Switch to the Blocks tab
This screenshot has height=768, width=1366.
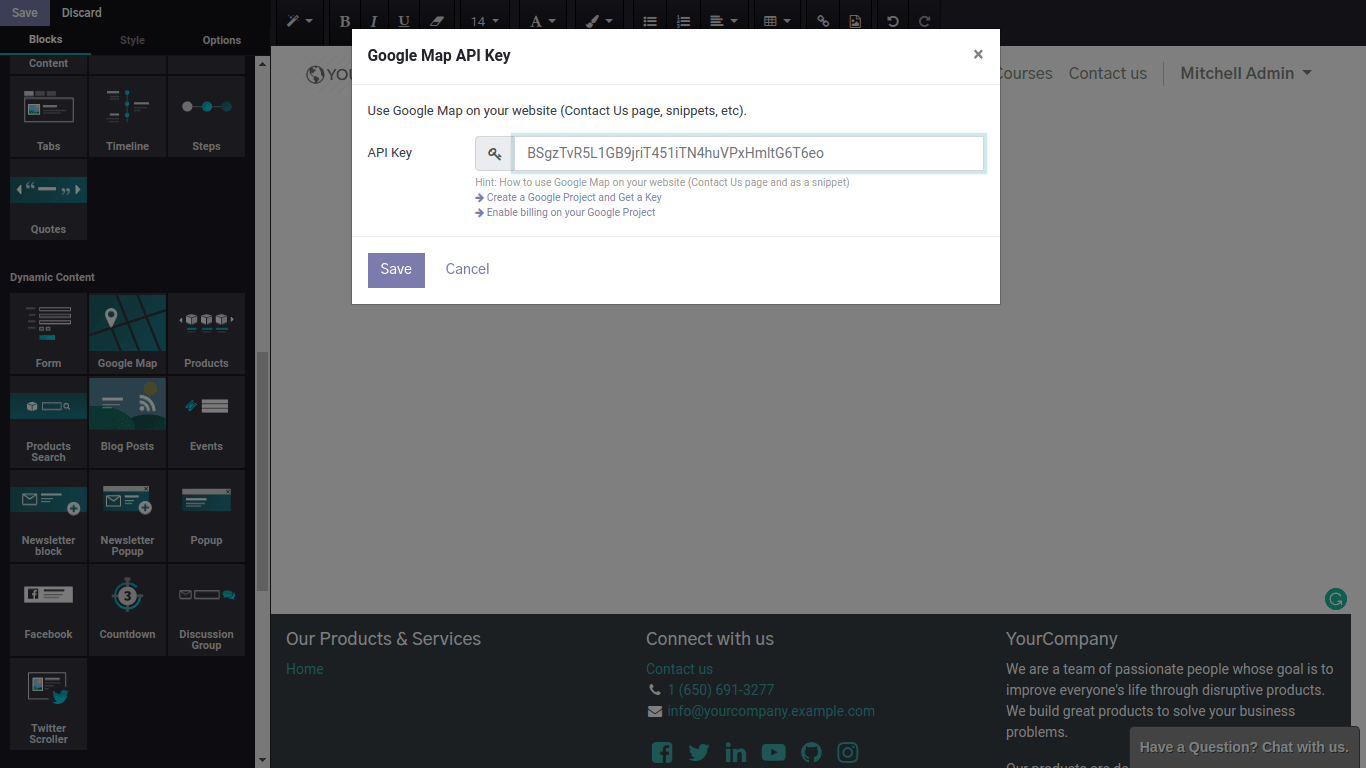(x=45, y=40)
